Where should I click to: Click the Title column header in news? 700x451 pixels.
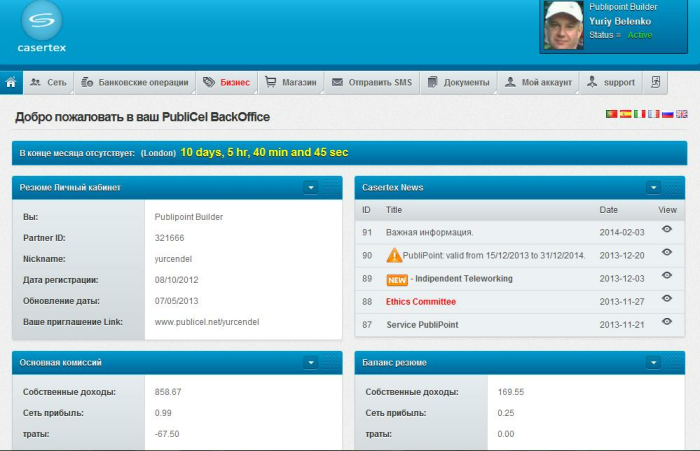(394, 210)
